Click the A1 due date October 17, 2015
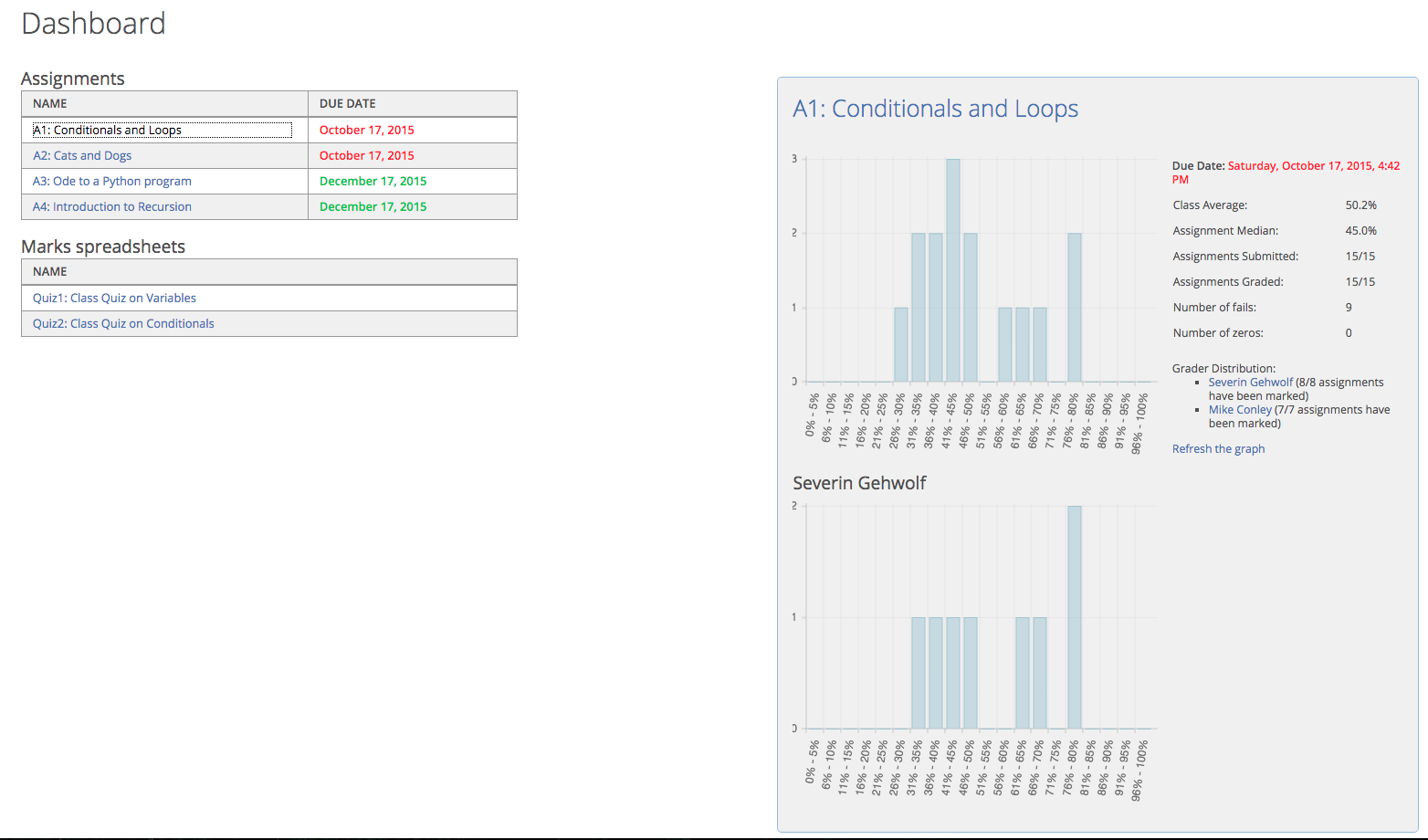The height and width of the screenshot is (840, 1428). pos(367,130)
